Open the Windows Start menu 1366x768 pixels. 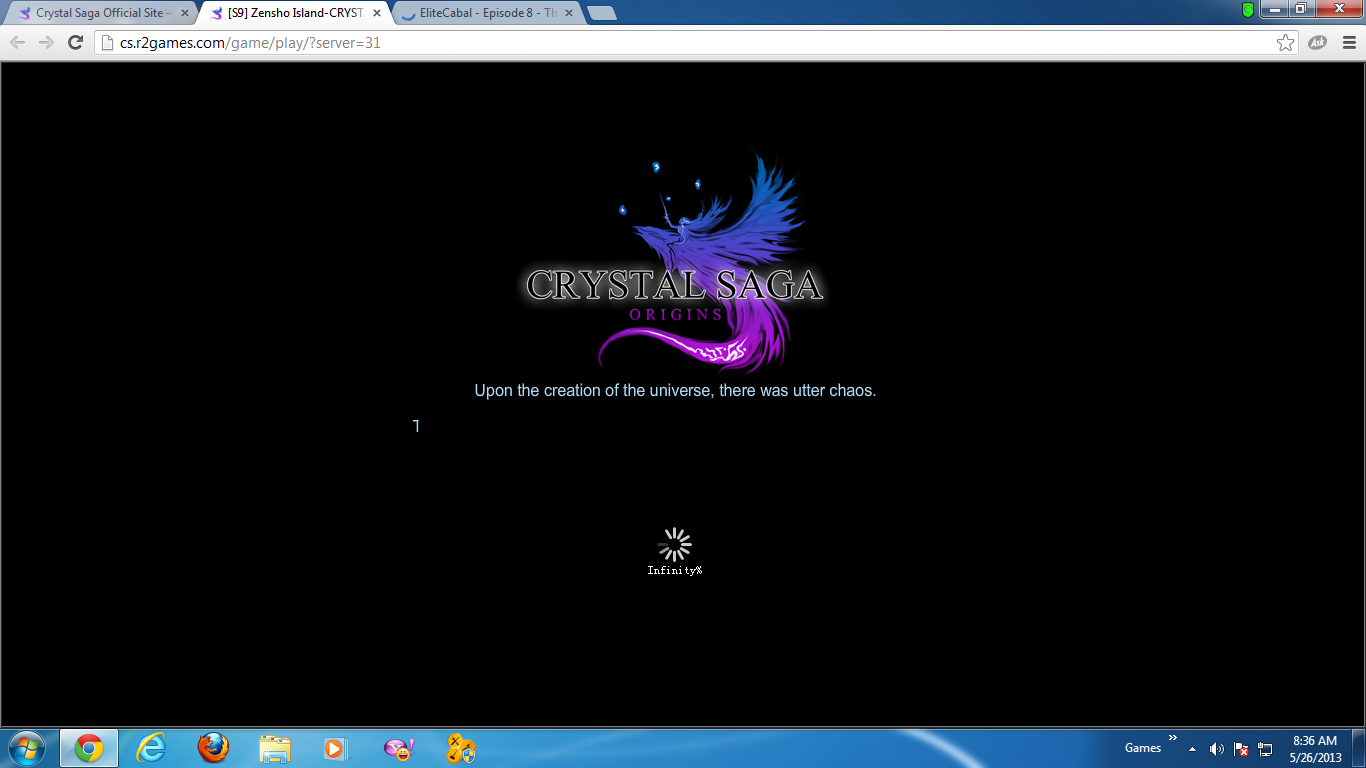[26, 748]
